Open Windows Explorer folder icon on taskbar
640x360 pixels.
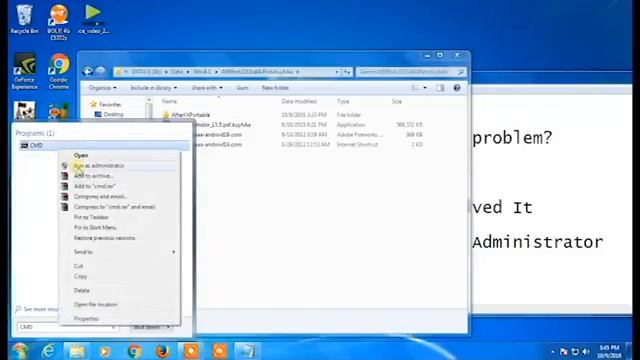pos(76,351)
